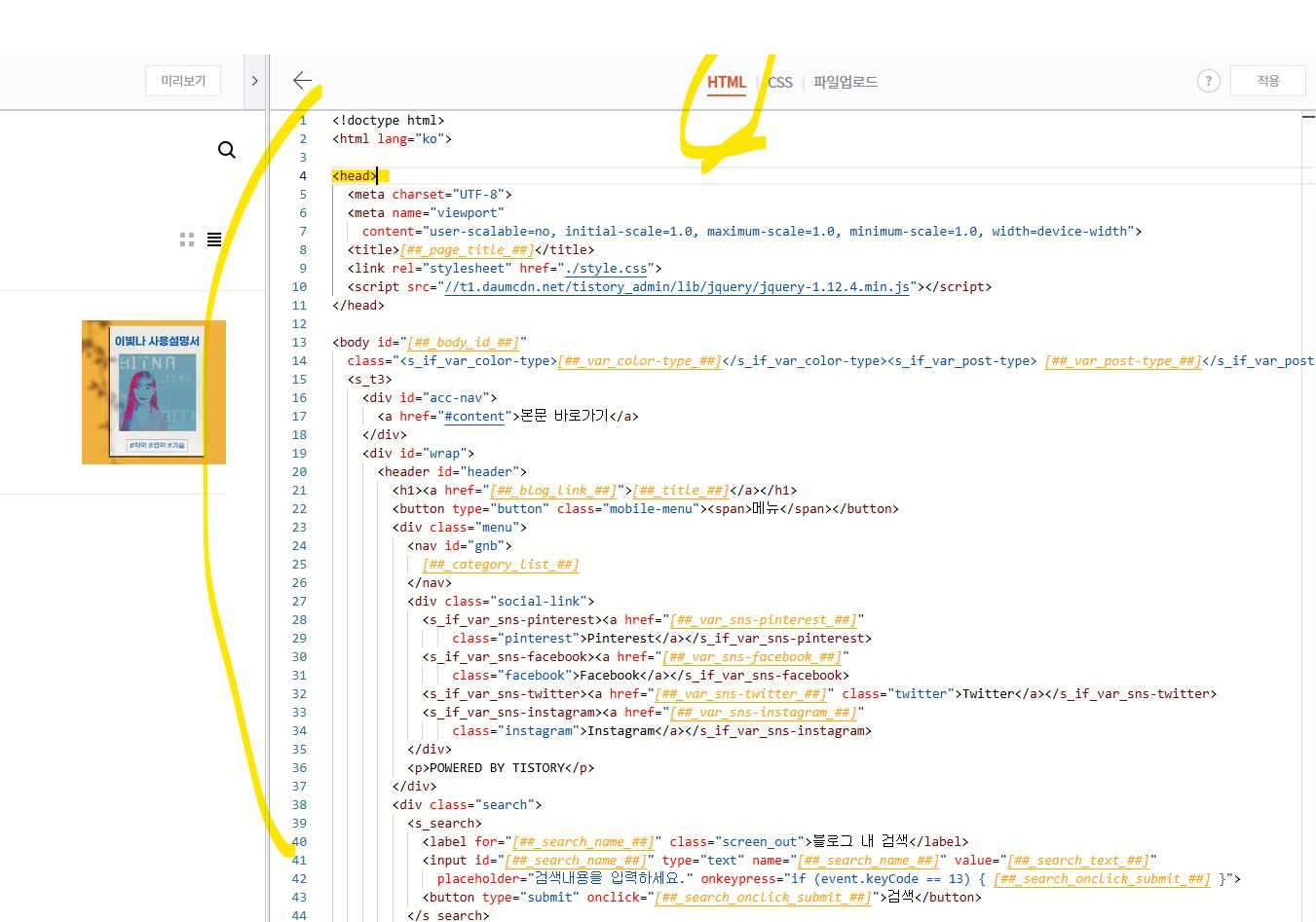Click the POWERED BY TISTORY text

497,767
